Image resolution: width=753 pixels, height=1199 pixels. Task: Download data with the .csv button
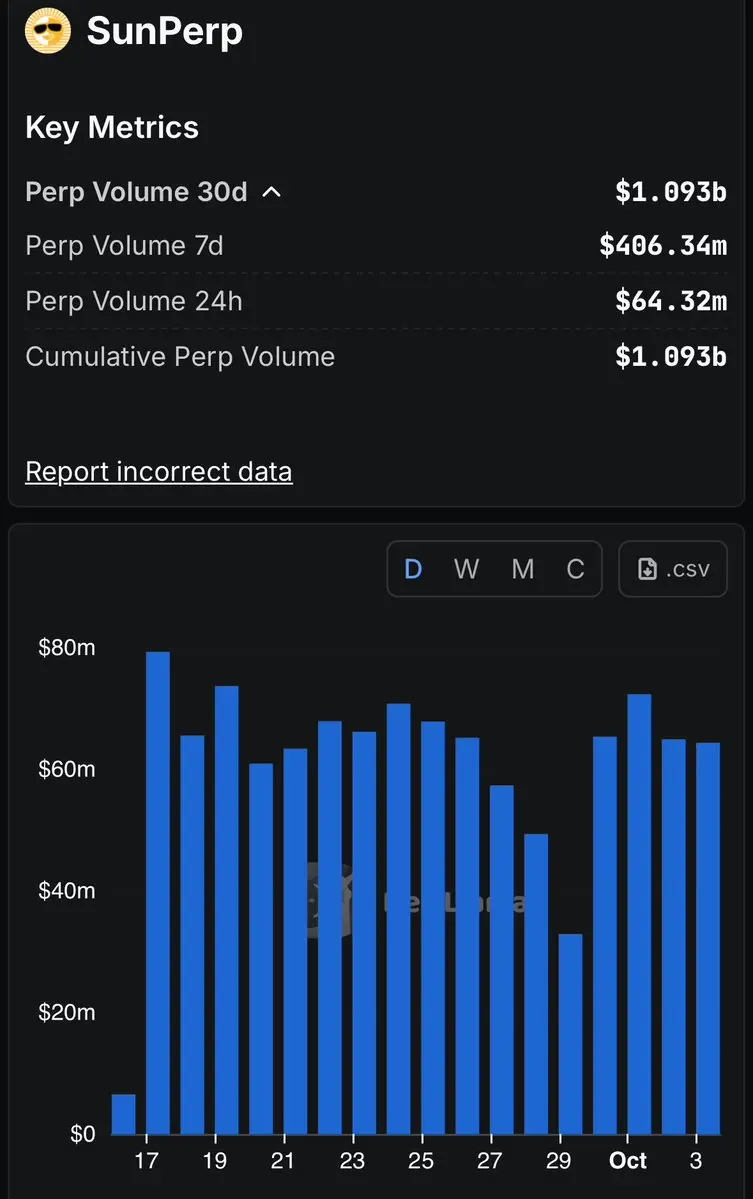click(x=673, y=569)
